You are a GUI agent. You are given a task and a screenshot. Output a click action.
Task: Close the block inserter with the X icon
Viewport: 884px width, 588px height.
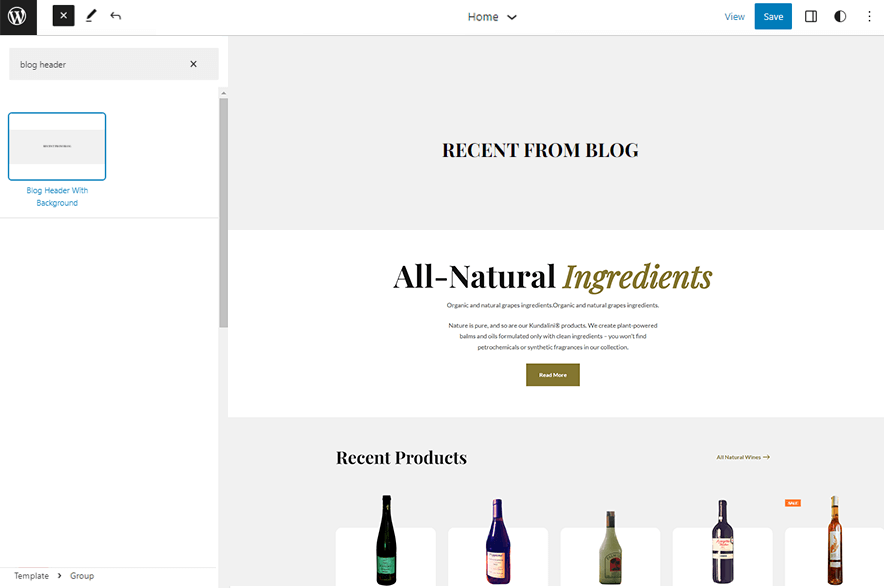click(63, 15)
